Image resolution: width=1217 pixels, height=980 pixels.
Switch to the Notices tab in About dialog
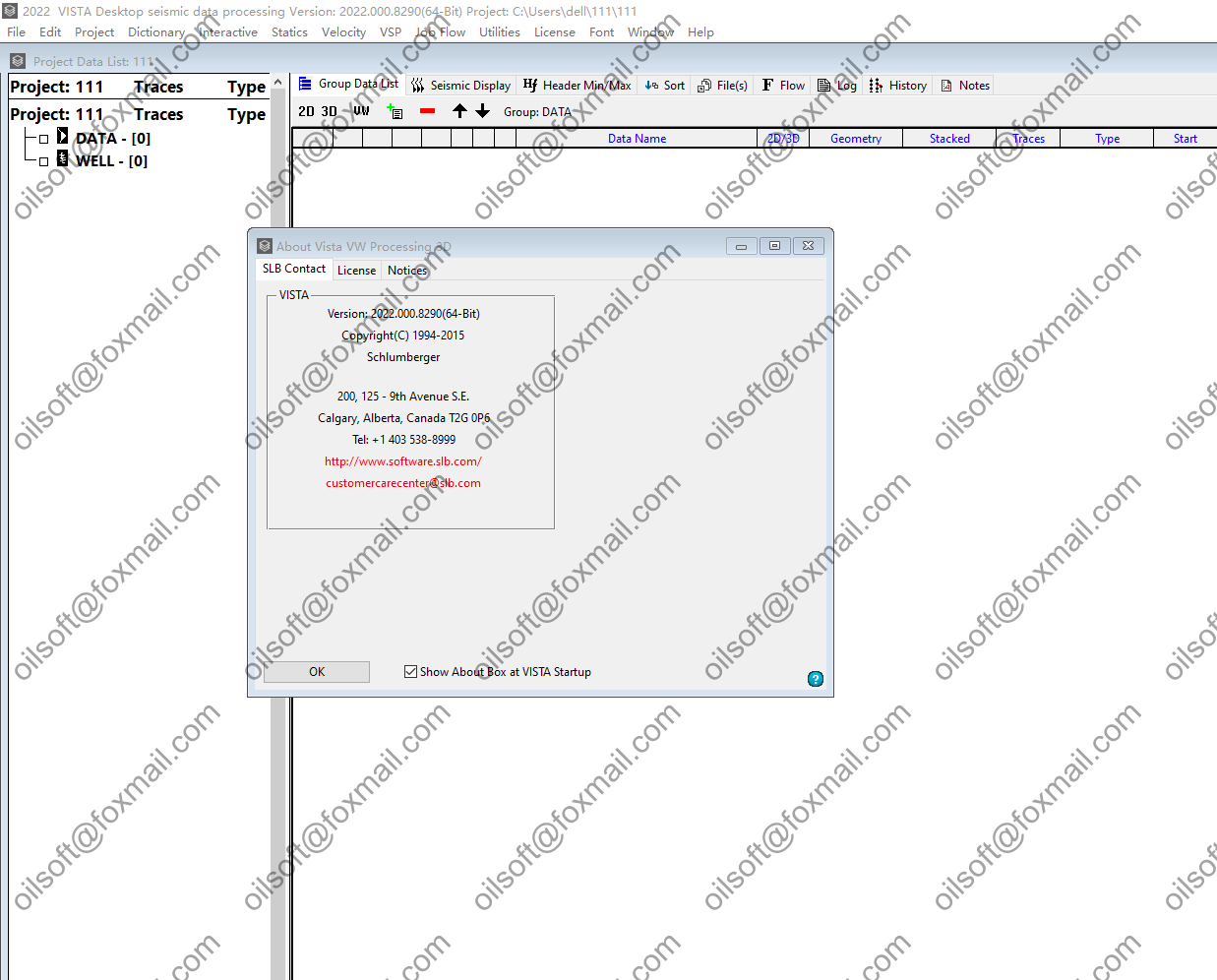click(x=407, y=271)
